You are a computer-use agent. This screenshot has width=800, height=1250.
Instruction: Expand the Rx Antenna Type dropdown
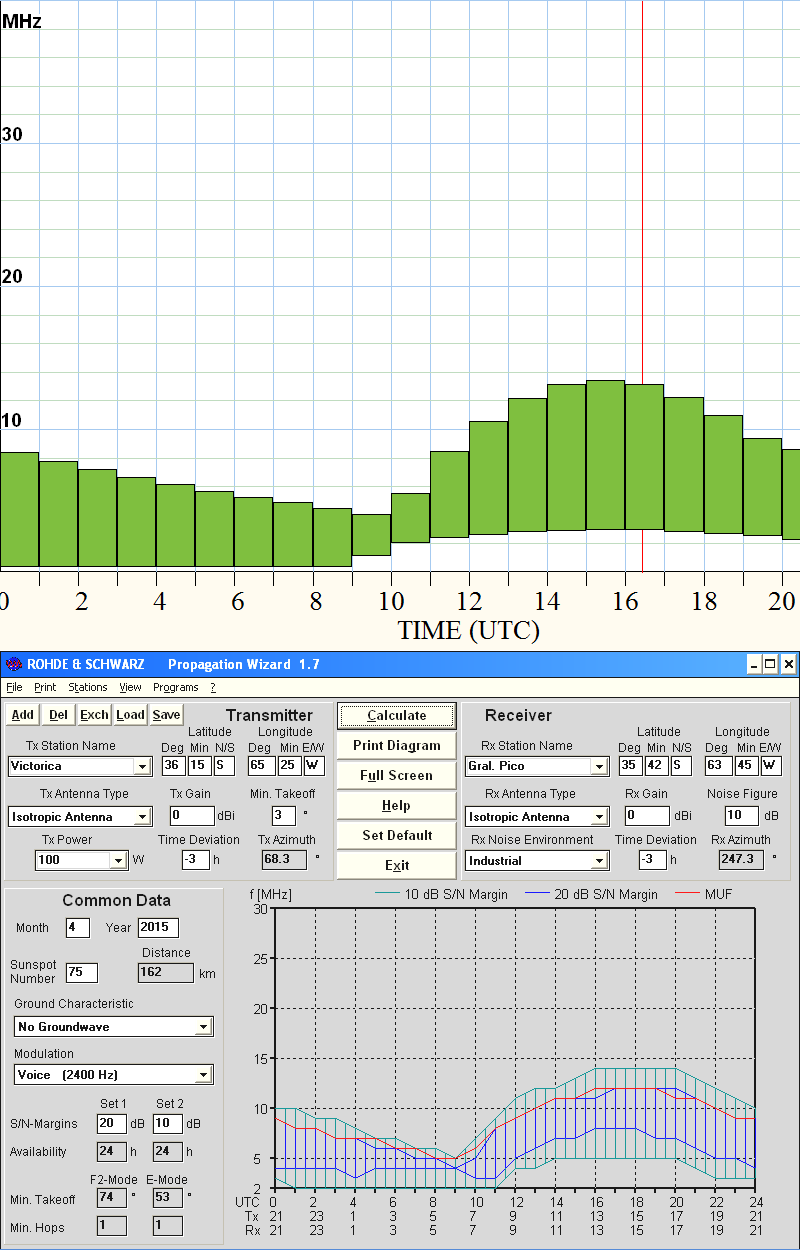599,817
